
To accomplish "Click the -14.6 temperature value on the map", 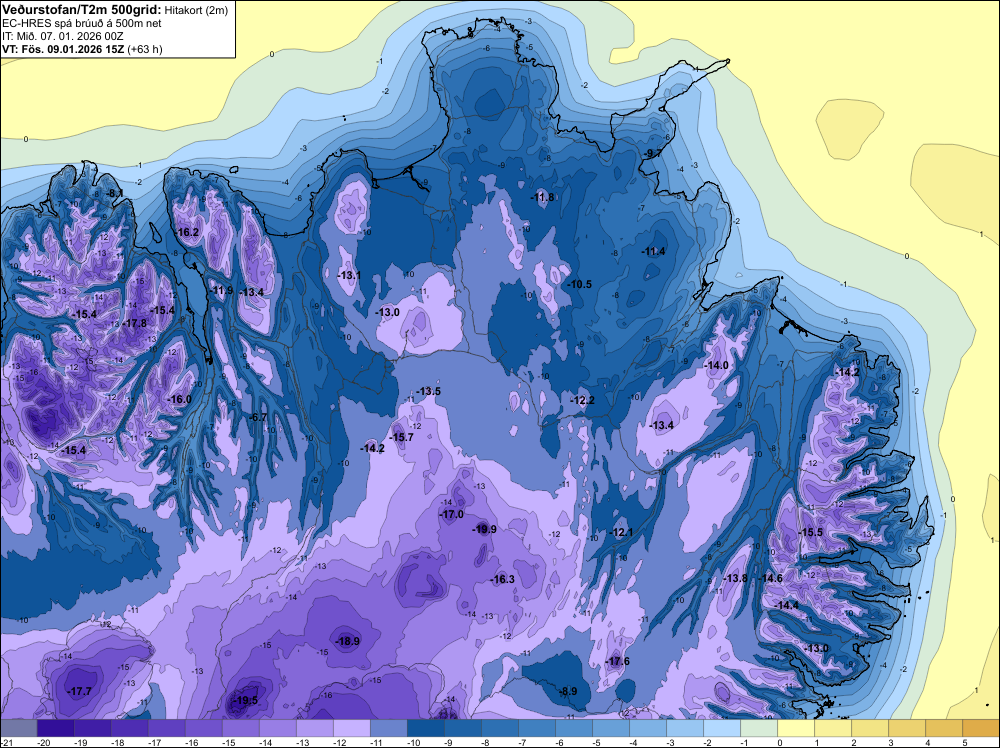I will [770, 578].
